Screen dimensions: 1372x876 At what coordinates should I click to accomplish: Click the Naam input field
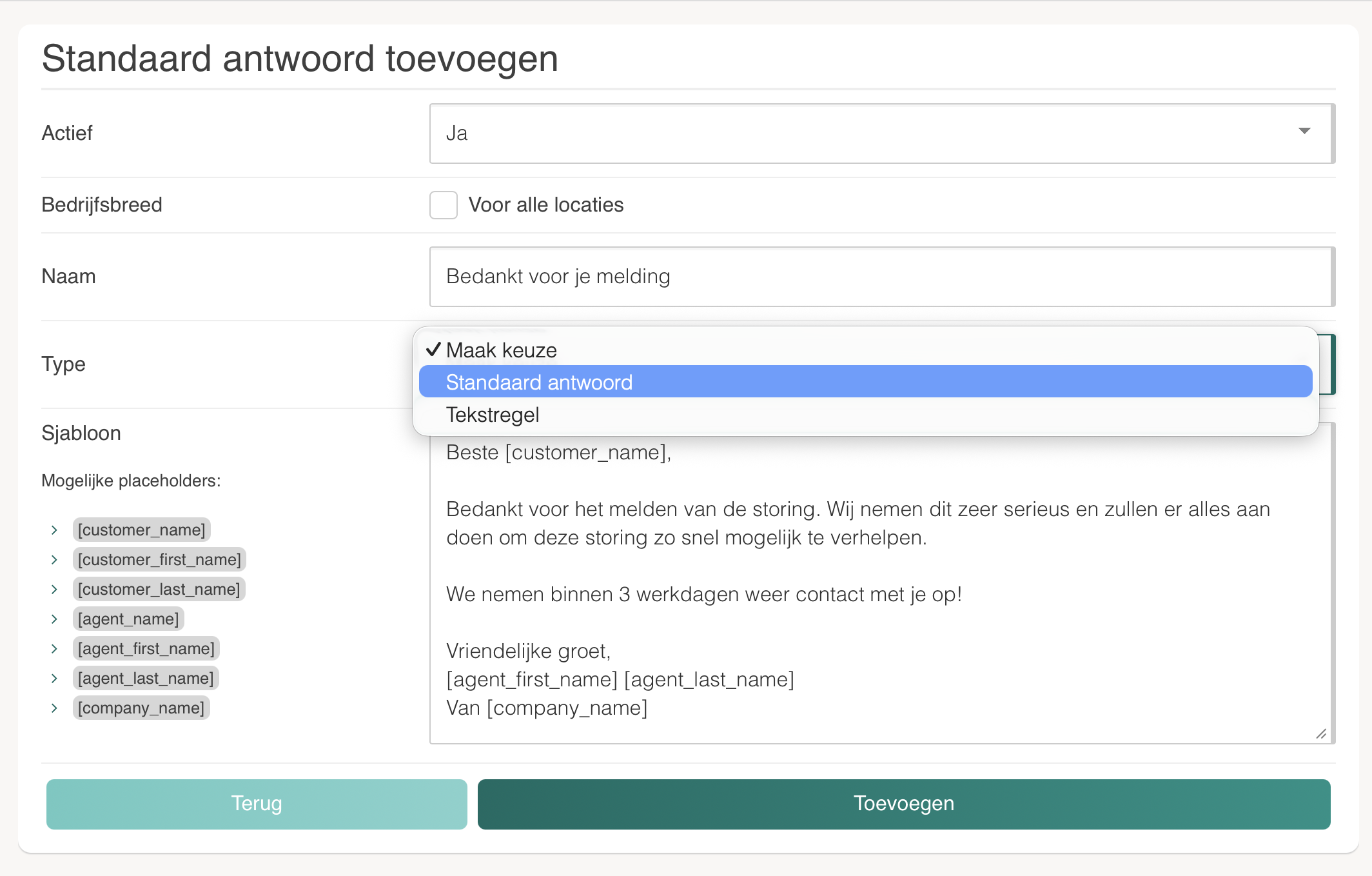[x=881, y=277]
